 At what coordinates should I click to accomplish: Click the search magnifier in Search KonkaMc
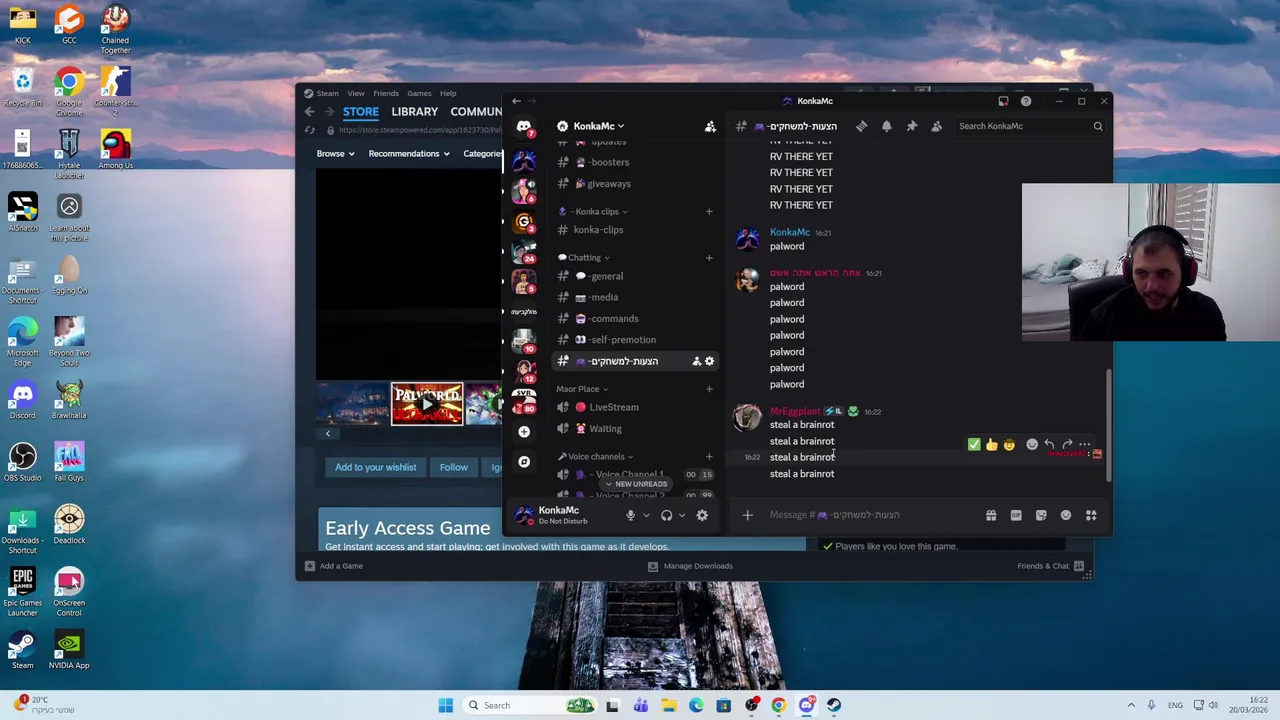1097,126
